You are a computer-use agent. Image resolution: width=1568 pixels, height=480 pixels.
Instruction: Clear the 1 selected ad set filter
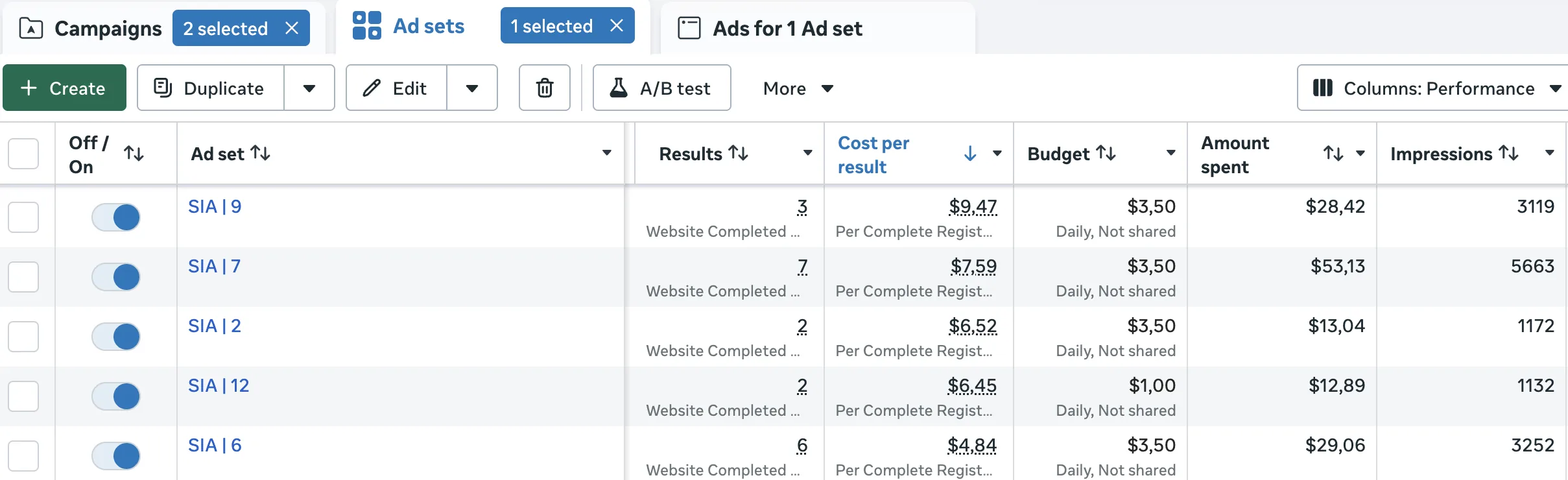coord(617,25)
